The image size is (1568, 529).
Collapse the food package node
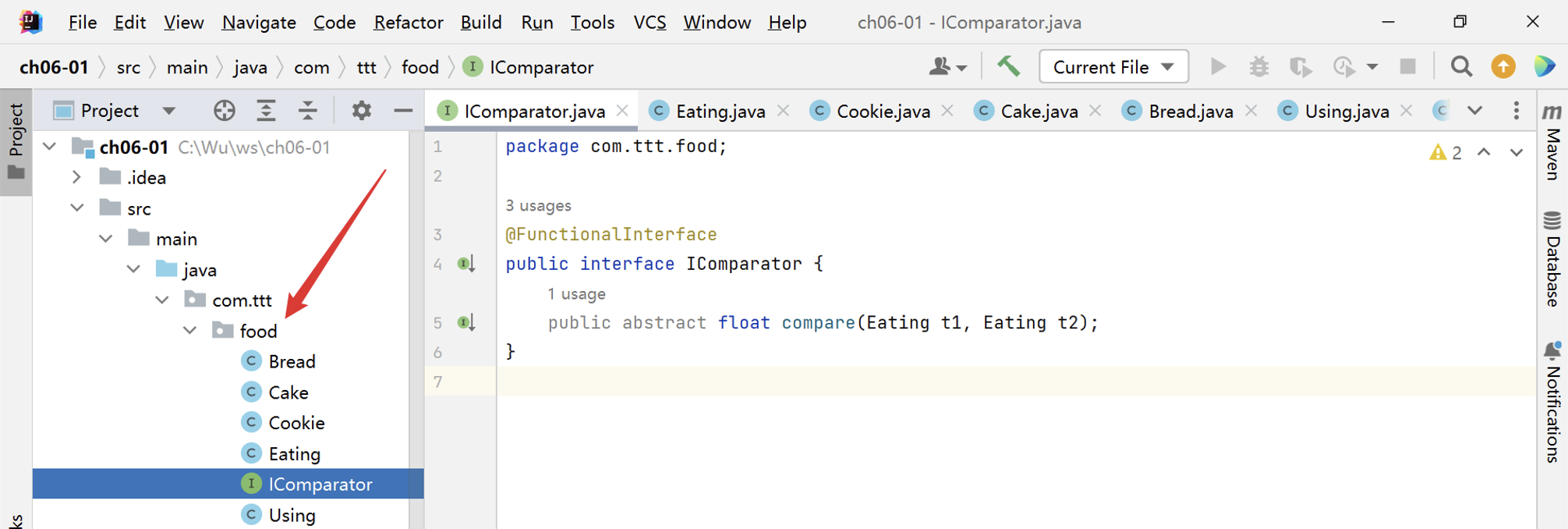pyautogui.click(x=189, y=331)
